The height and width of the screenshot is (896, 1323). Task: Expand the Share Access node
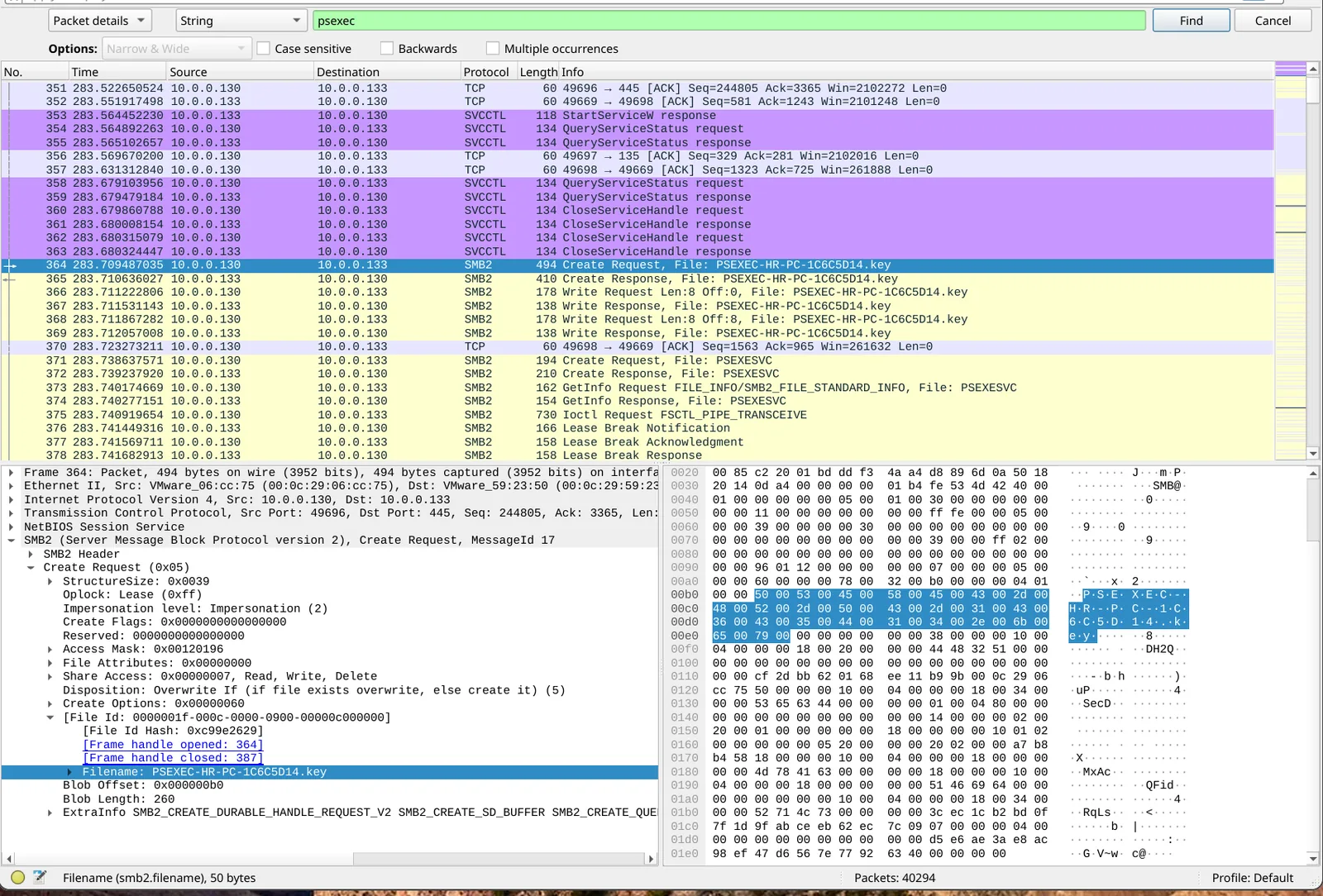pos(50,677)
